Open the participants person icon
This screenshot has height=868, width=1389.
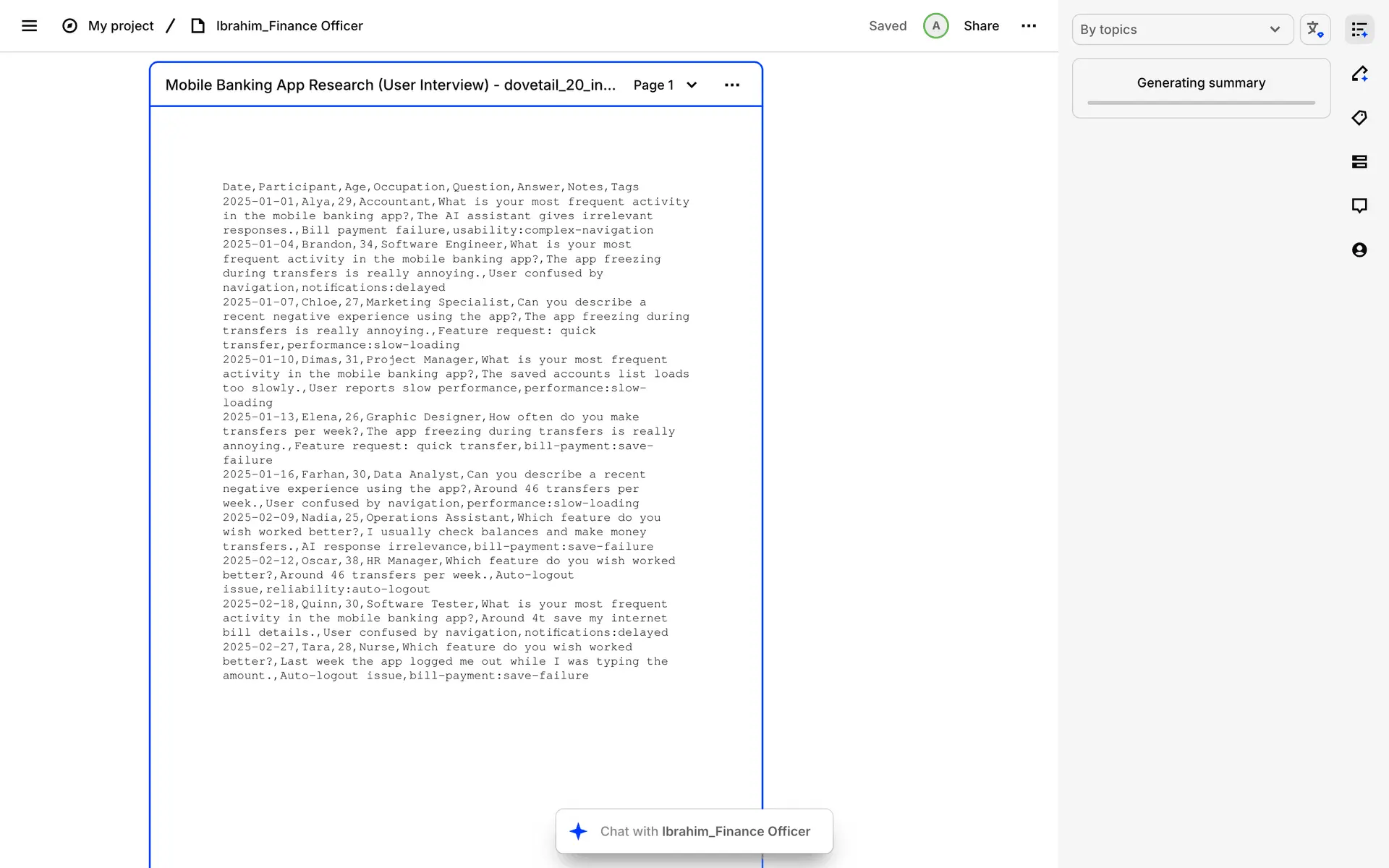(1359, 250)
